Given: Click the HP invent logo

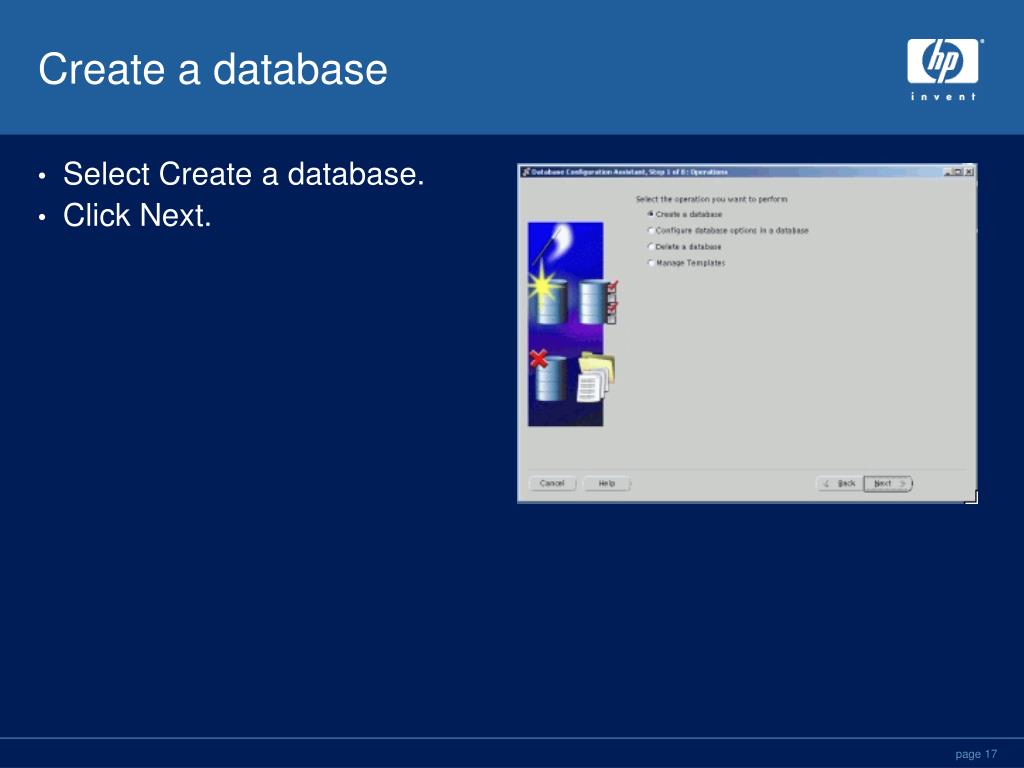Looking at the screenshot, I should (x=943, y=69).
